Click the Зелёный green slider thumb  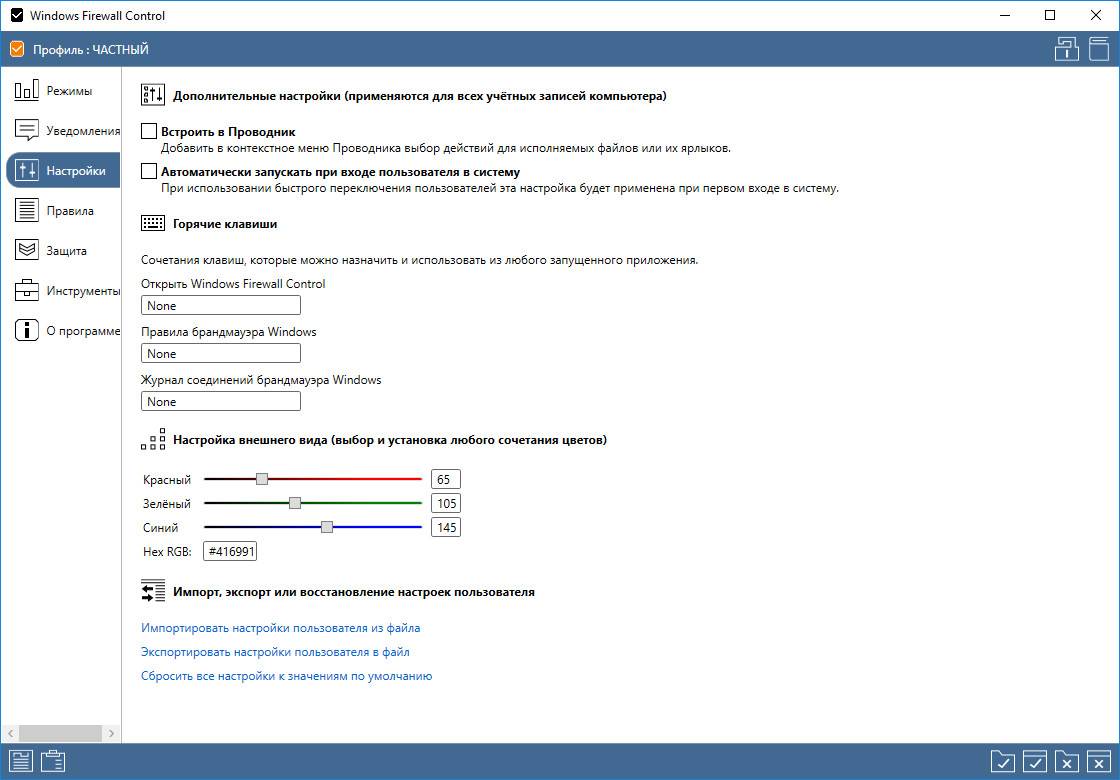(x=295, y=503)
